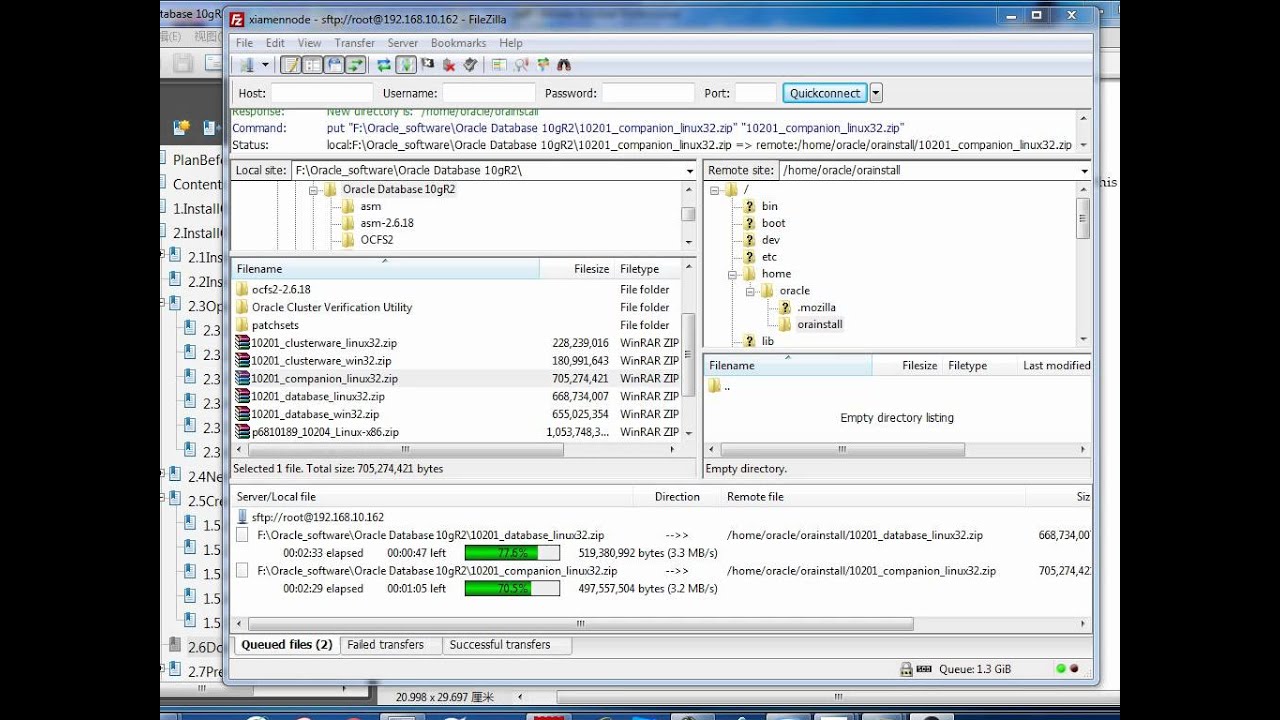Click the 77.6% transfer progress bar
The height and width of the screenshot is (720, 1280).
click(x=512, y=553)
